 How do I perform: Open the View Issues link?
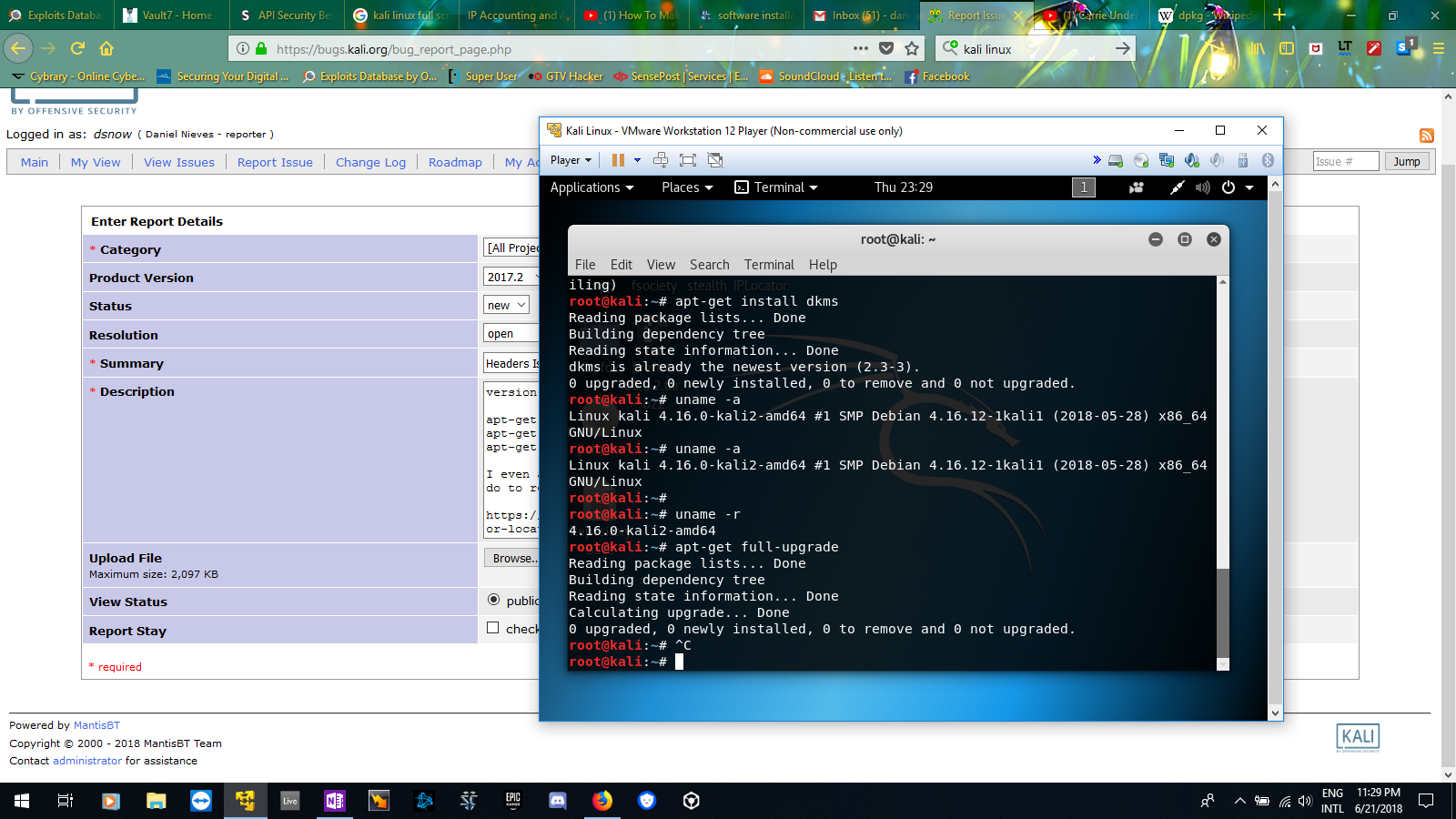179,162
